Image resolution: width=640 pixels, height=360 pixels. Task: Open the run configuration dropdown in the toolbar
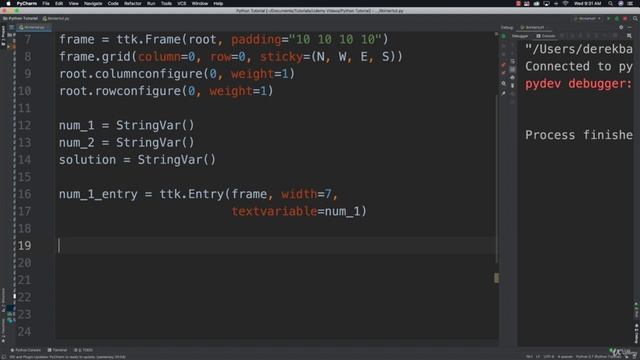pyautogui.click(x=587, y=18)
